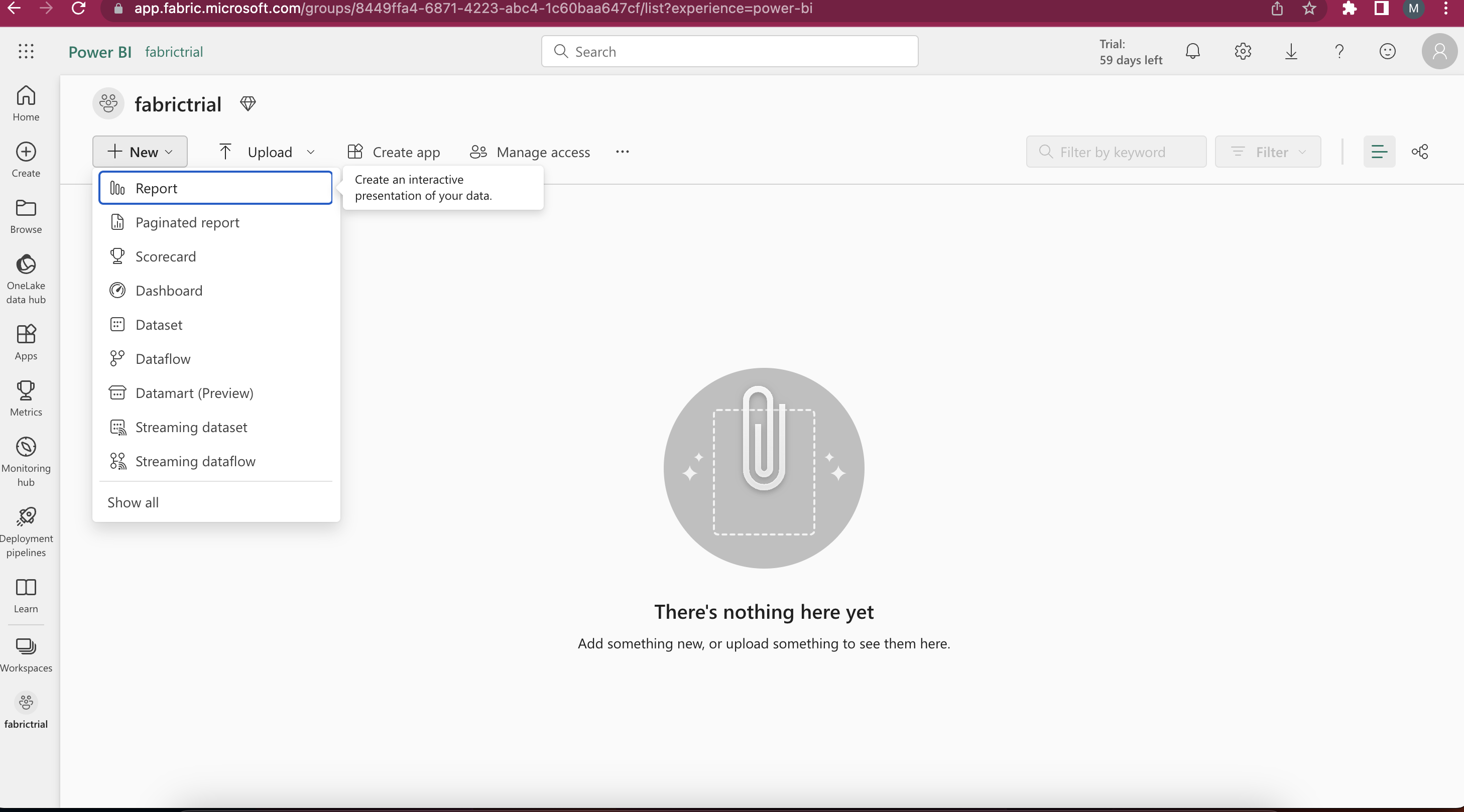
Task: Select Dataset menu item
Action: (x=215, y=325)
